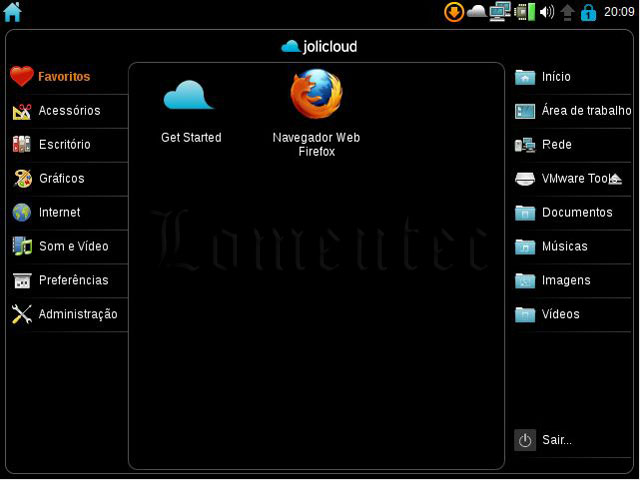
Task: Open the Músicas folder
Action: [x=573, y=246]
